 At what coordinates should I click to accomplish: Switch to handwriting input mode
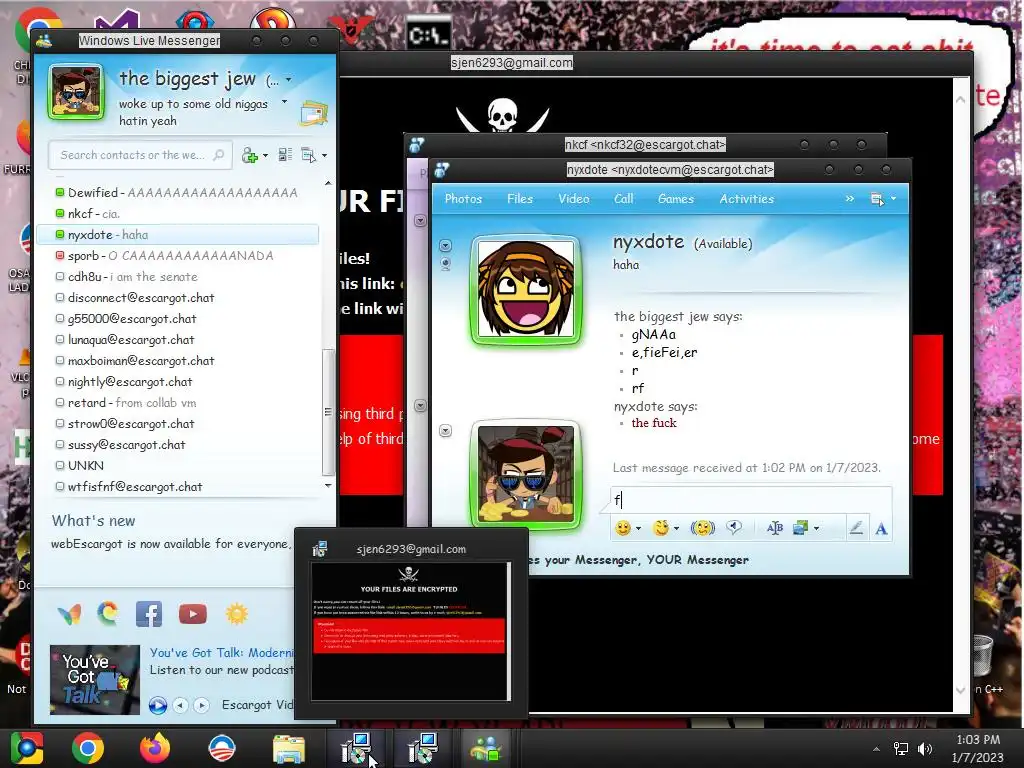point(856,528)
